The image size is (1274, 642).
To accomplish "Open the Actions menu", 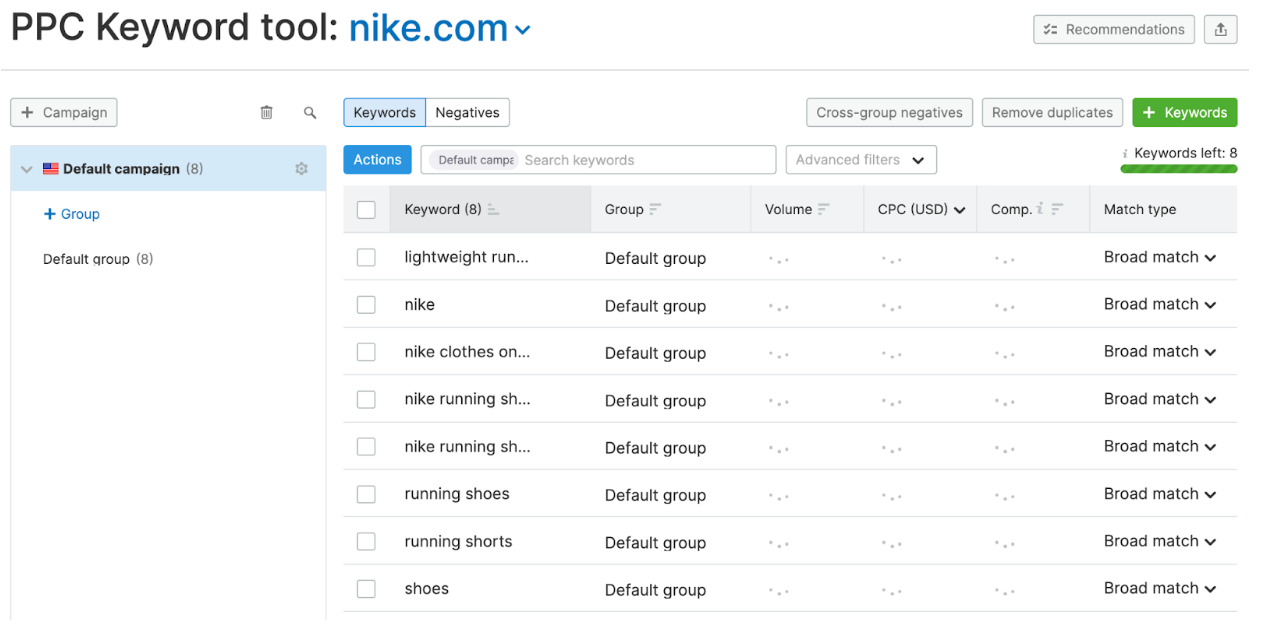I will pyautogui.click(x=377, y=160).
